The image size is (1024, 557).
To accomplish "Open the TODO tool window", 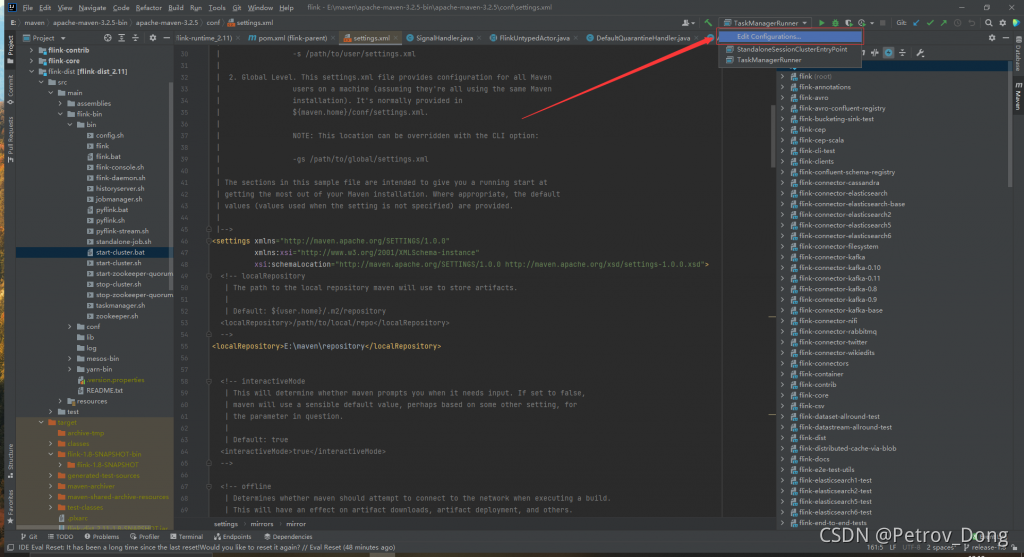I will click(60, 537).
